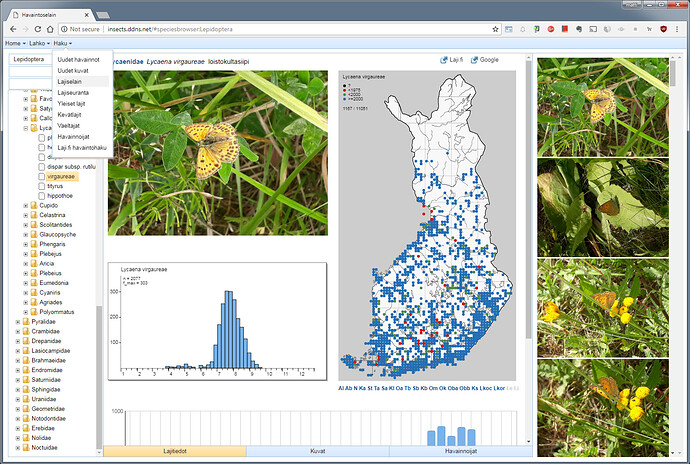Click the scroll-down arrow of center panel
690x464 pixels.
pyautogui.click(x=528, y=441)
